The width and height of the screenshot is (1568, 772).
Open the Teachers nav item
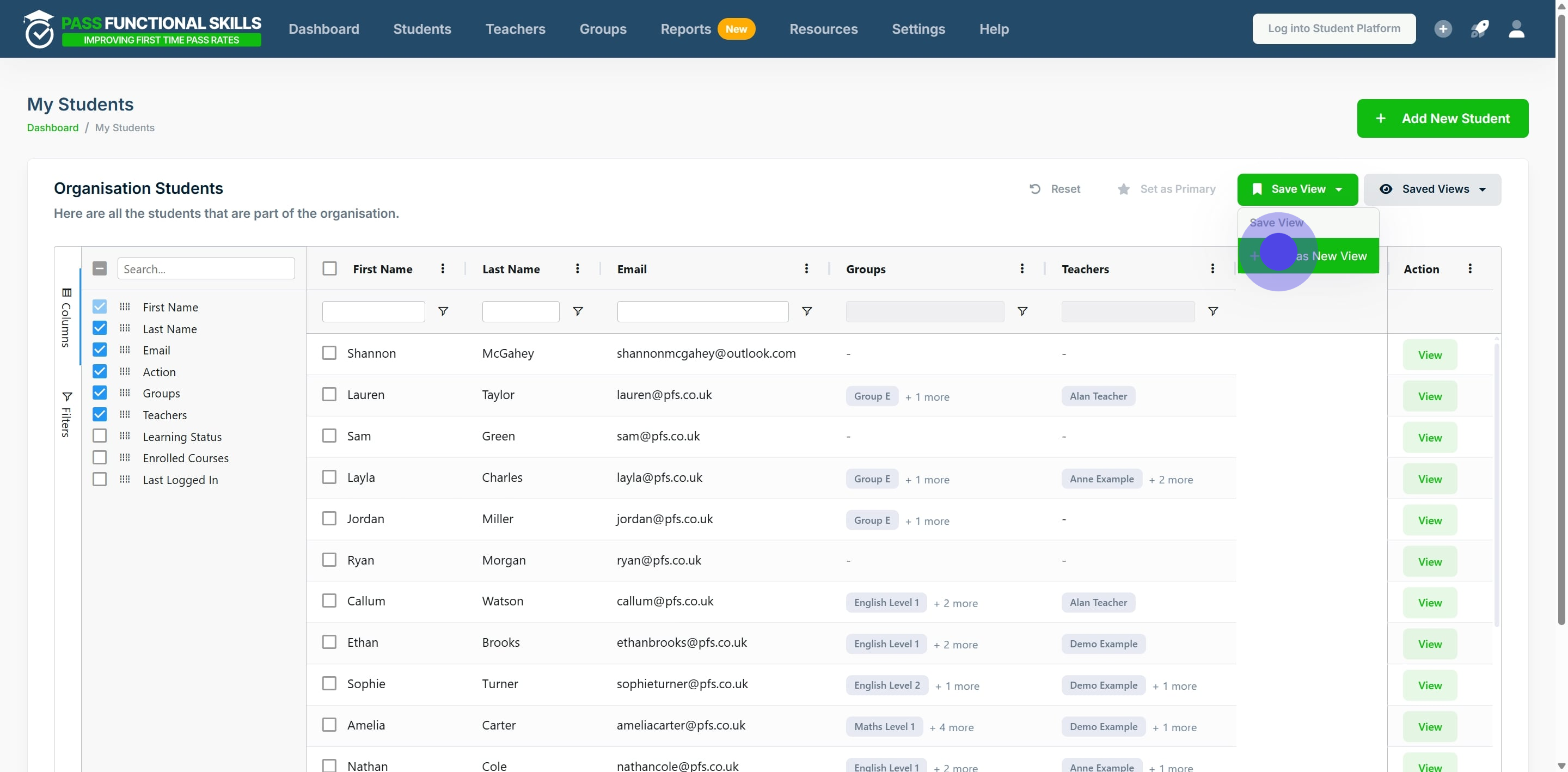[x=515, y=29]
